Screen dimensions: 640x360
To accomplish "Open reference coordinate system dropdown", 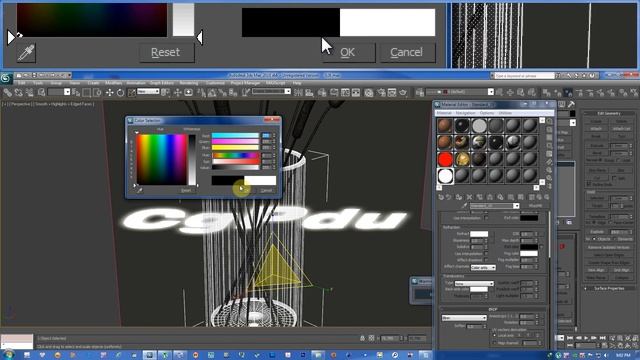I will tap(148, 91).
